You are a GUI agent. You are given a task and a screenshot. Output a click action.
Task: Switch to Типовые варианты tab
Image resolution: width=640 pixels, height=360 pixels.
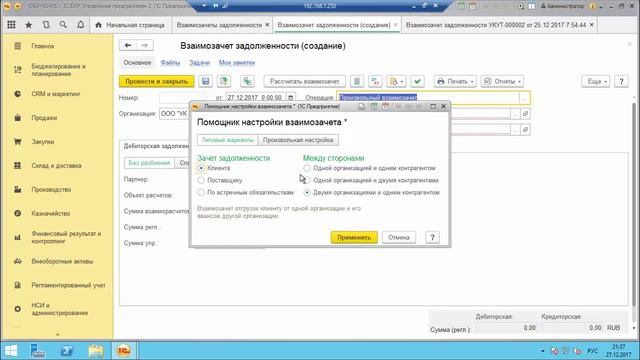coord(227,140)
